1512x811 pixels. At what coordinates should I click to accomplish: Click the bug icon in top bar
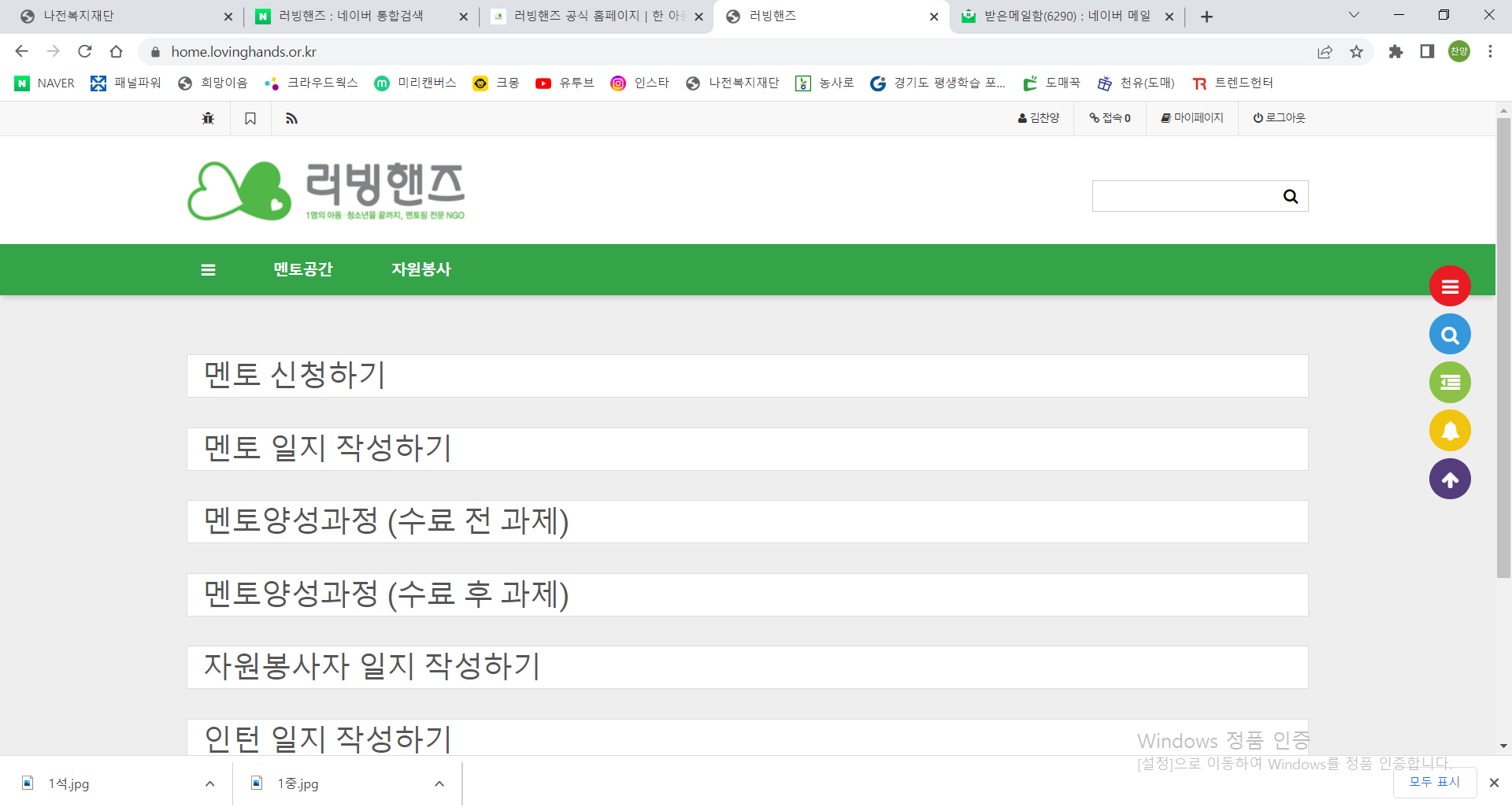(x=208, y=118)
